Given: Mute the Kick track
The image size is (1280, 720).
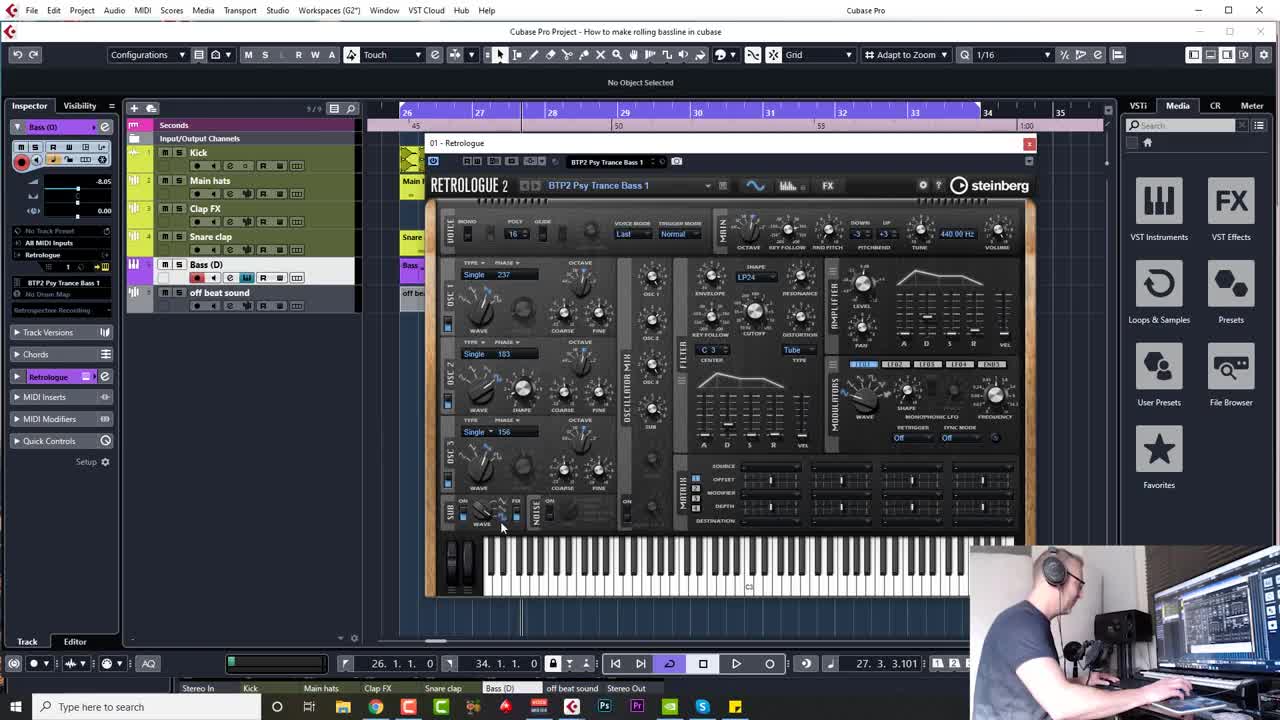Looking at the screenshot, I should 165,153.
